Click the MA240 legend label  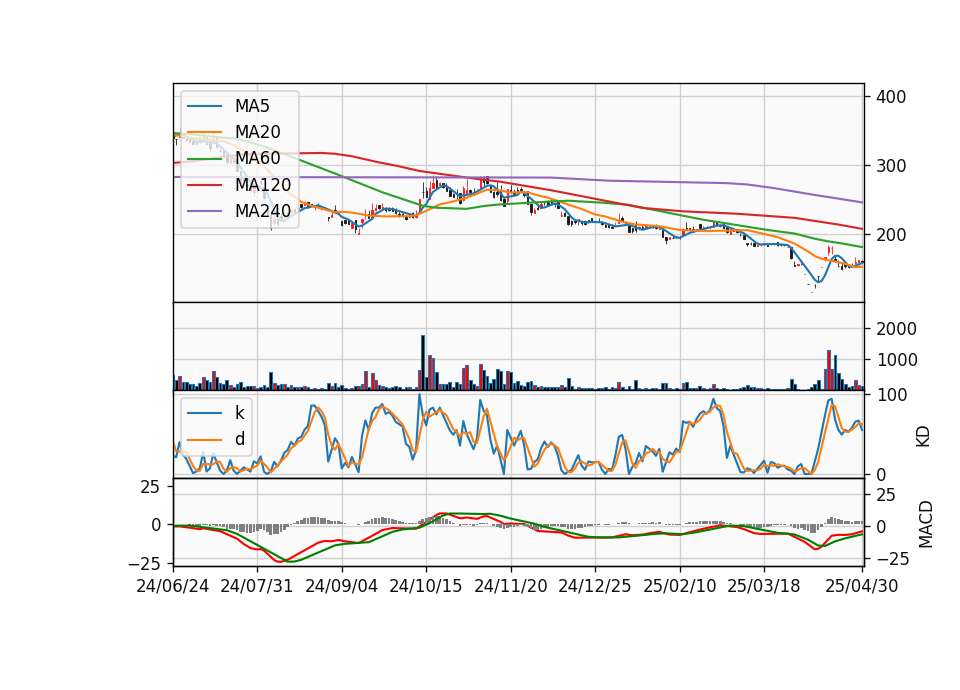point(263,211)
